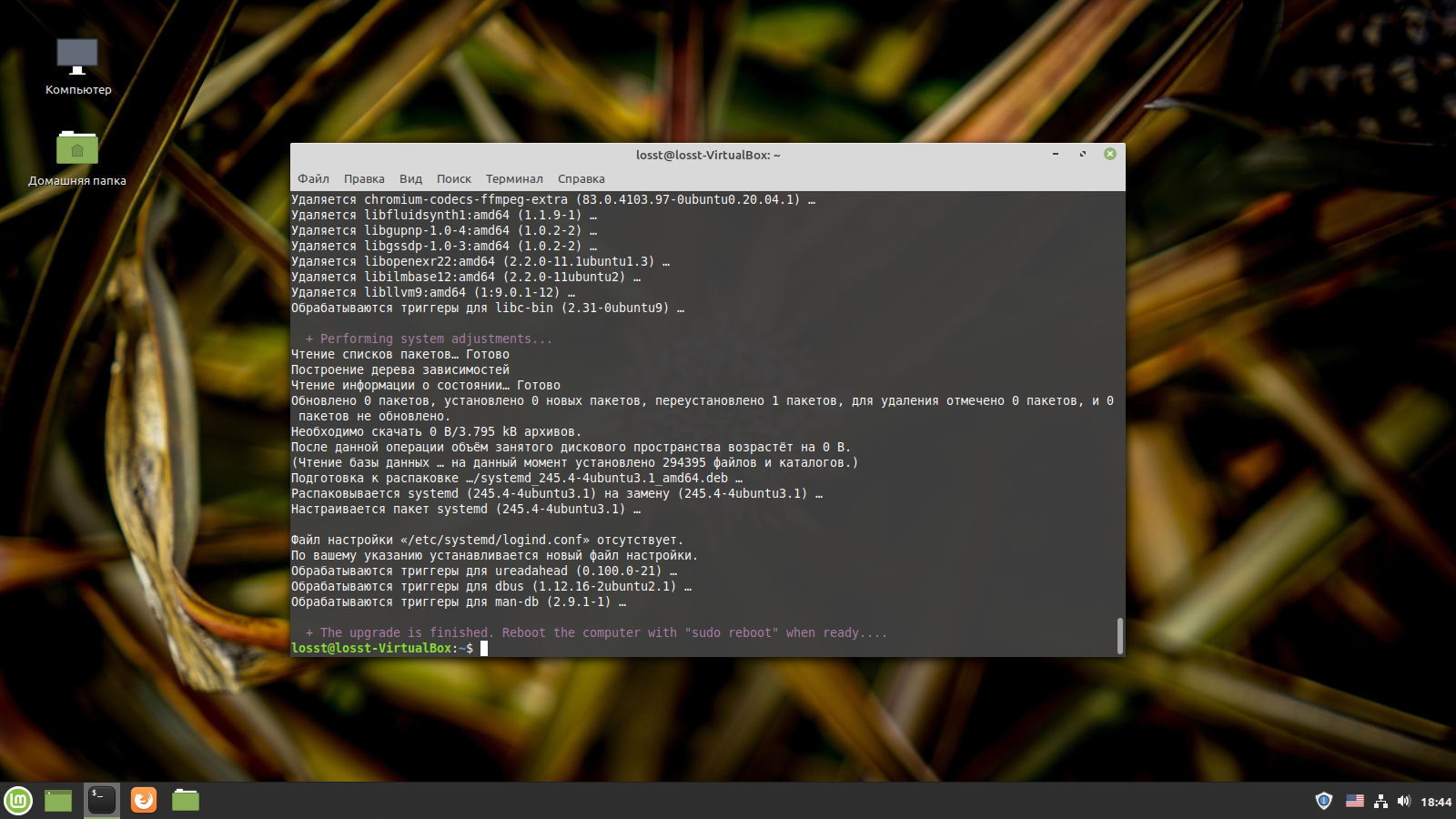Select the Компьютер desktop icon
Viewport: 1456px width, 819px height.
78,66
